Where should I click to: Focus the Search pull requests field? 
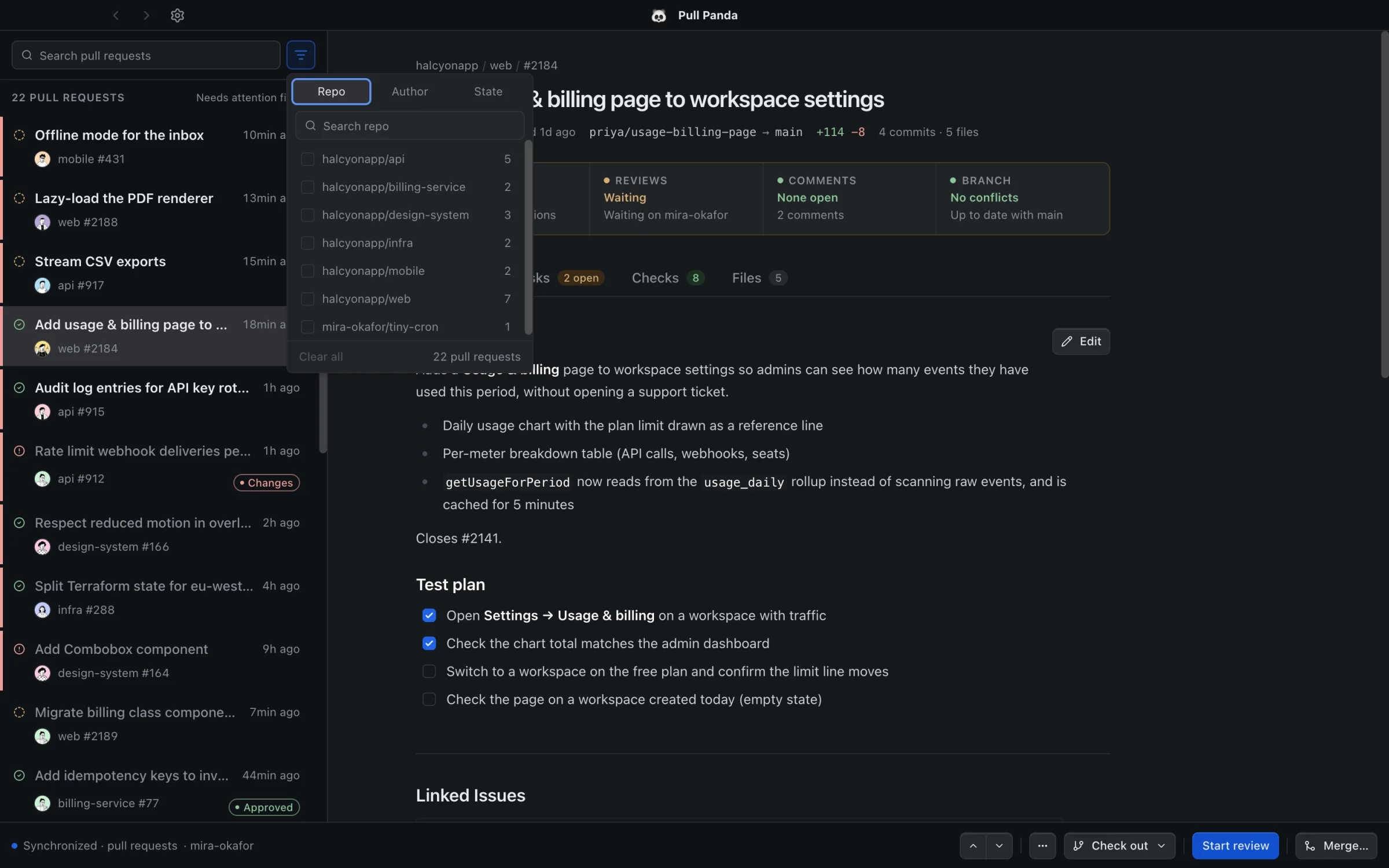pos(146,55)
